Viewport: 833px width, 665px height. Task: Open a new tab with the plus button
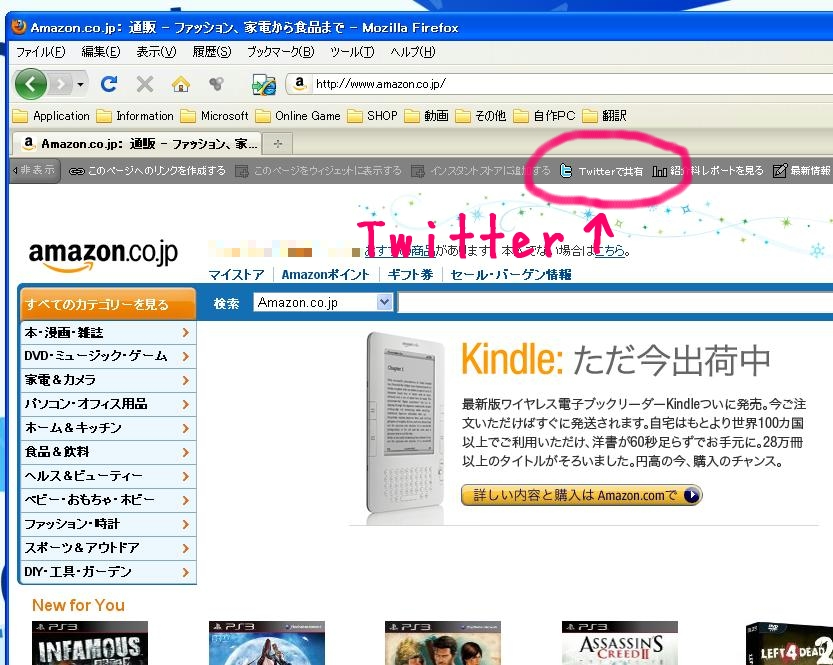point(278,144)
